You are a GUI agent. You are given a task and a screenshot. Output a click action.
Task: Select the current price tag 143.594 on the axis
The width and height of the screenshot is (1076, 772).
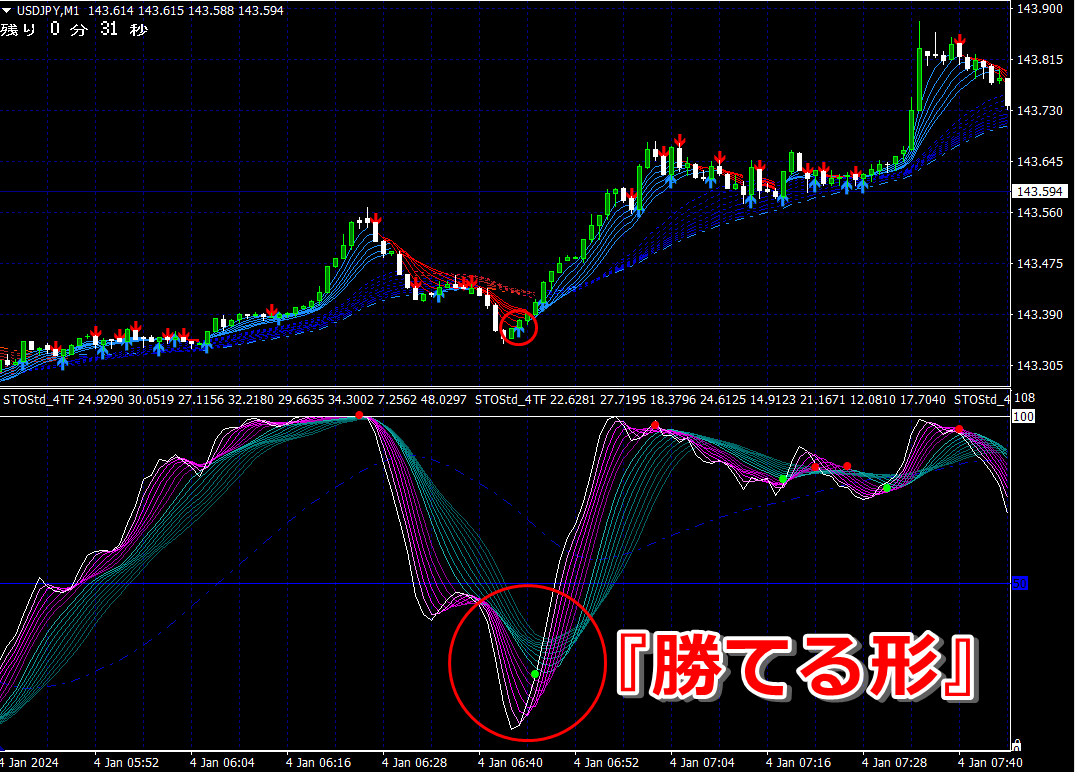click(1040, 191)
